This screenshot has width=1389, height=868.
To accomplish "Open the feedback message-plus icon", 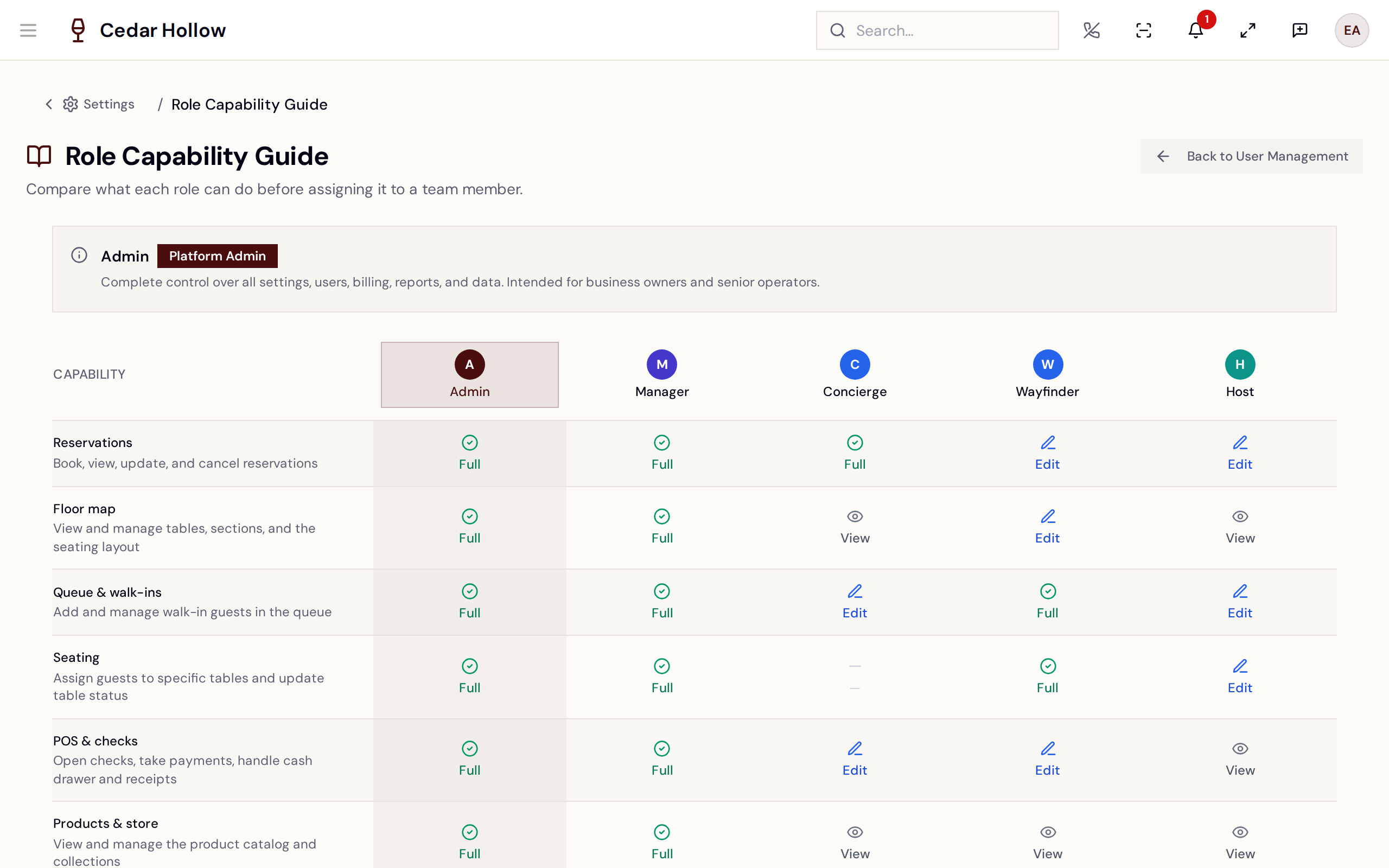I will tap(1299, 30).
